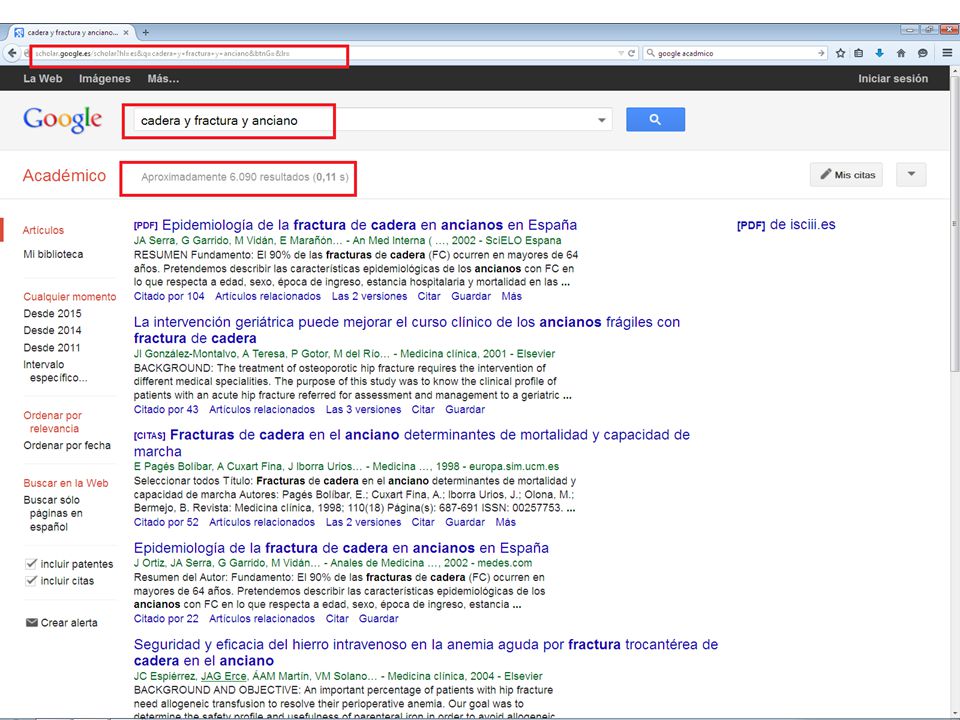Open article 'Fracturas de cadera en el anciano'

[411, 443]
